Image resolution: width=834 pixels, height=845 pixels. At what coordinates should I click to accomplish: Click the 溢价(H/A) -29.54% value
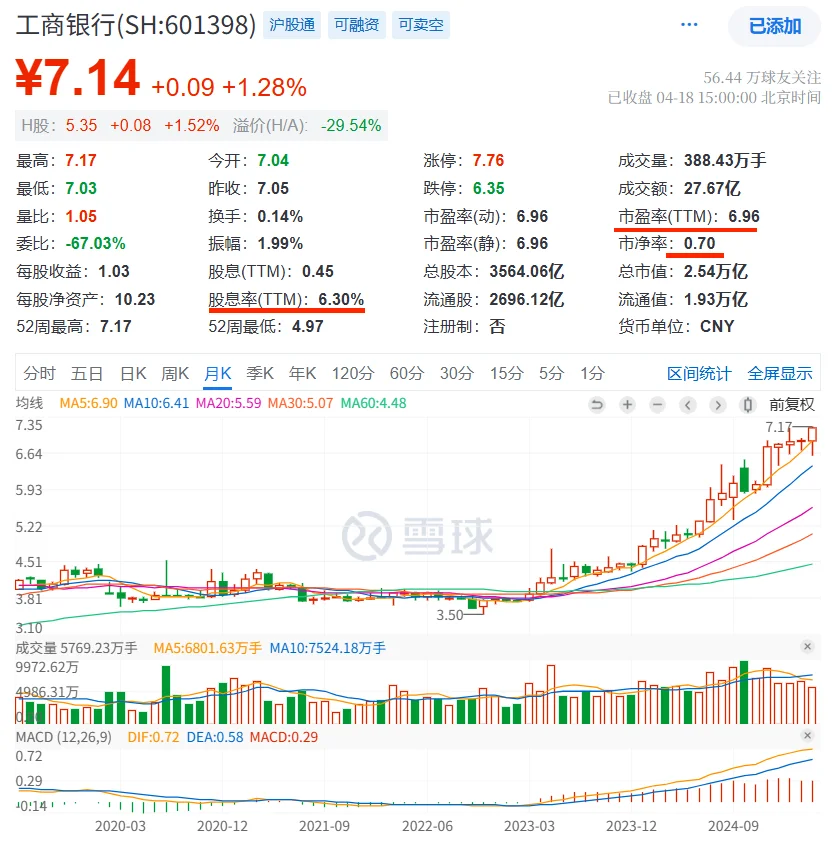351,125
